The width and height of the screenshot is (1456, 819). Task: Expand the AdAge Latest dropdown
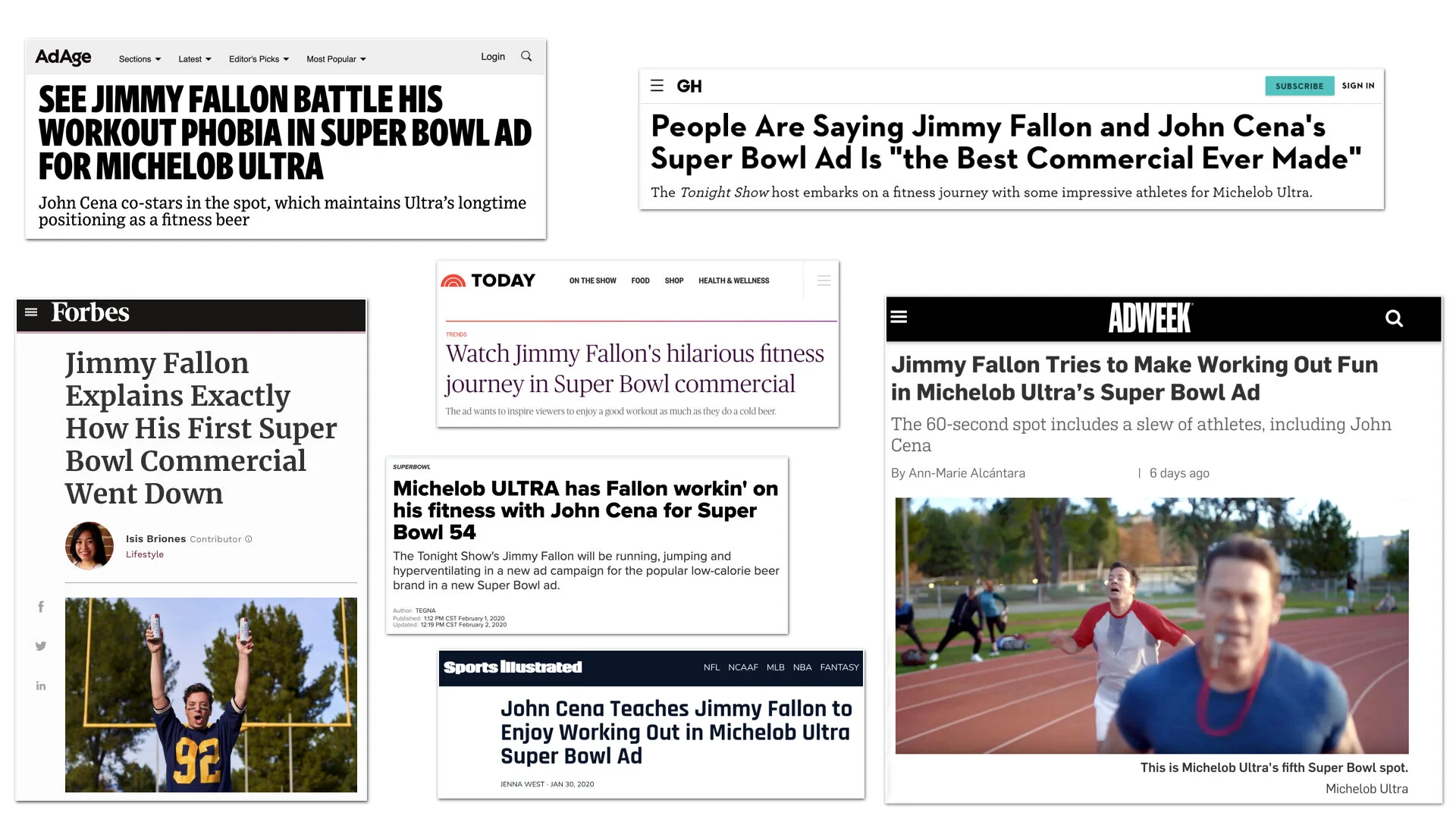pos(194,59)
